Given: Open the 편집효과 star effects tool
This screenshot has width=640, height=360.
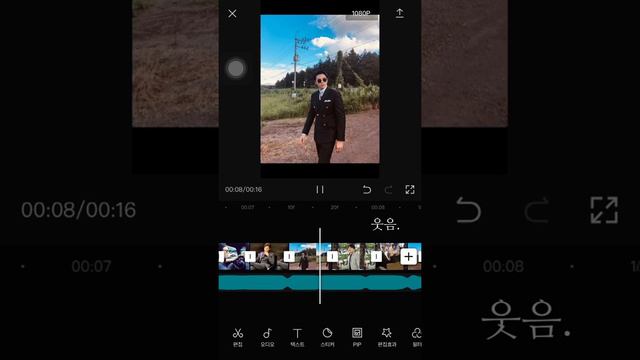Looking at the screenshot, I should (387, 338).
